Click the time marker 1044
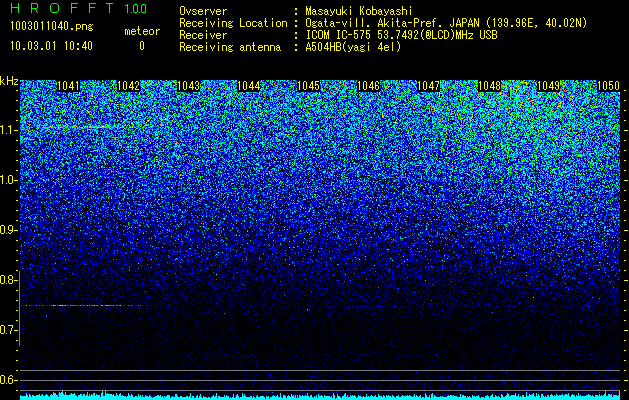 pyautogui.click(x=249, y=86)
